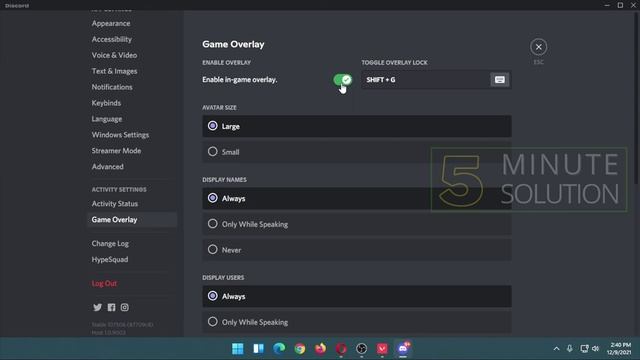Toggle the Enable in-game overlay switch
Image resolution: width=640 pixels, height=360 pixels.
[x=342, y=80]
